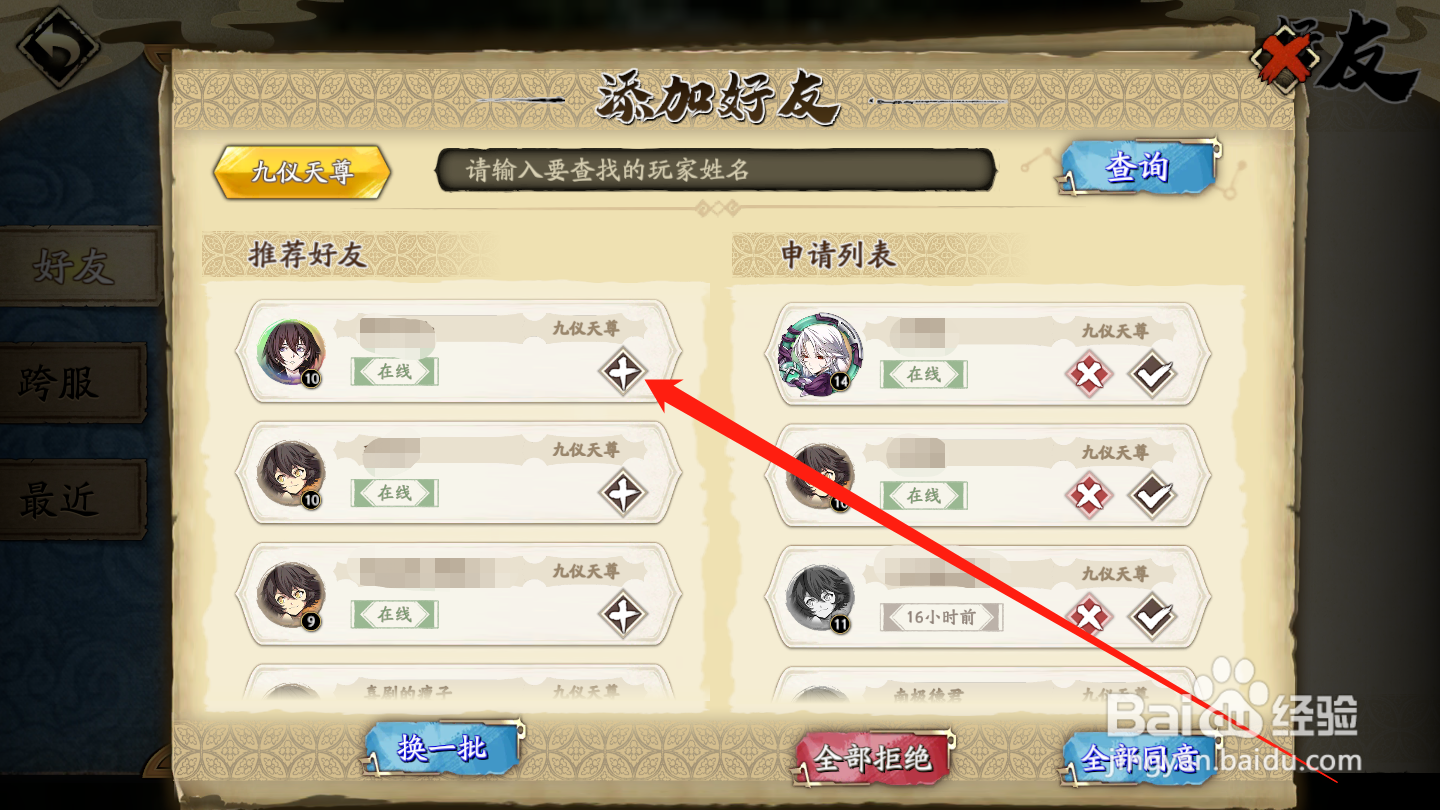Close the 添加好友 panel with red X
The image size is (1440, 810).
point(1286,58)
